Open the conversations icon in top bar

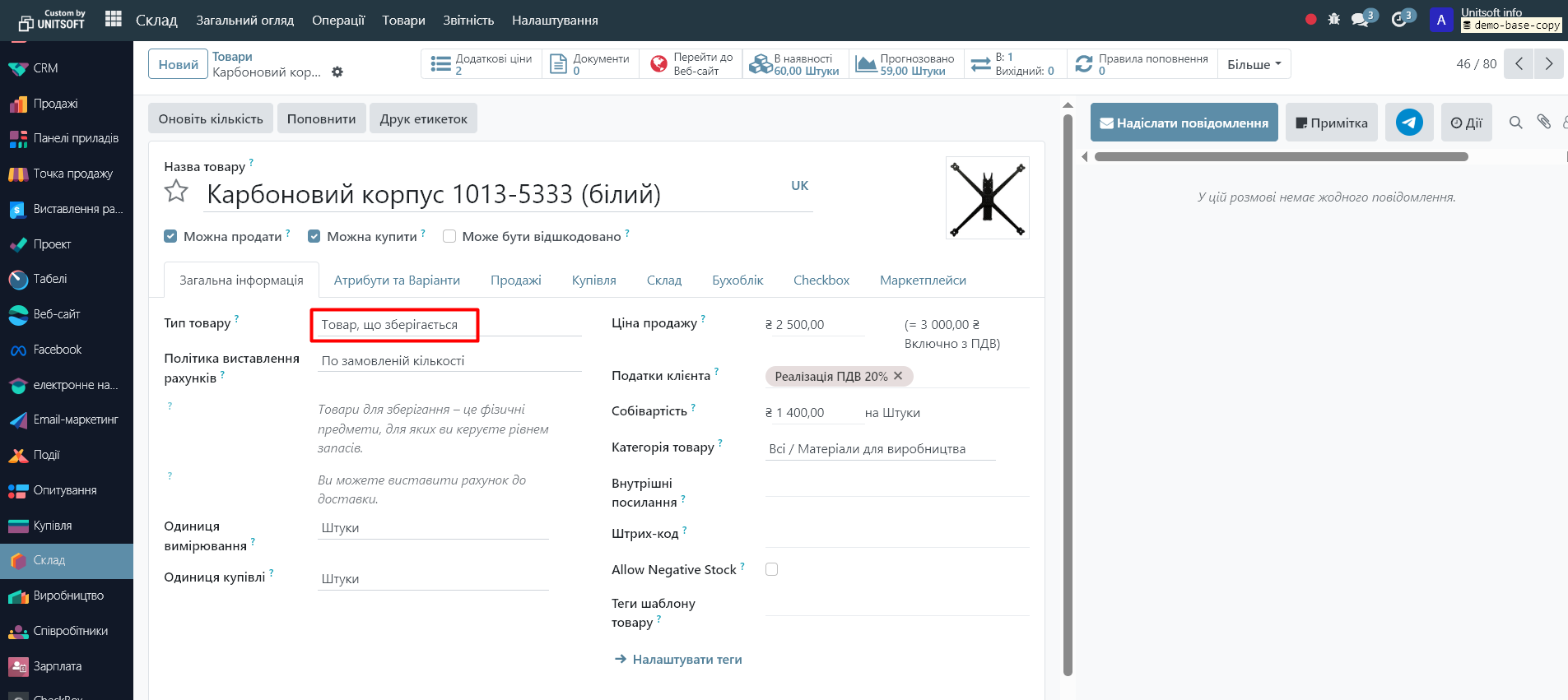(1361, 20)
